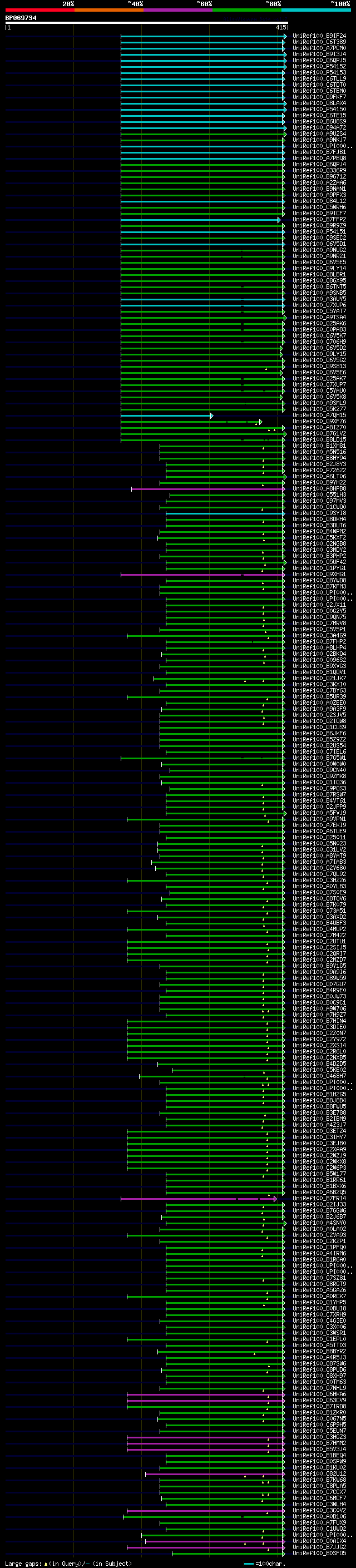Click the orange ~40% identity legend segment

click(109, 10)
